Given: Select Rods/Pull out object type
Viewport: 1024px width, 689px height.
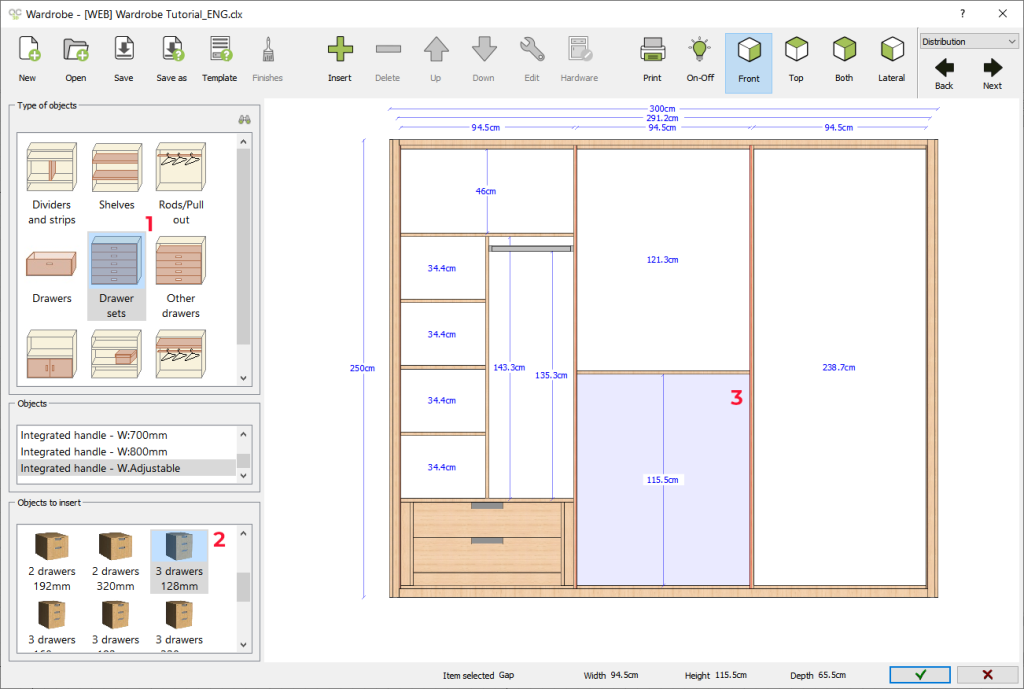Looking at the screenshot, I should (181, 184).
